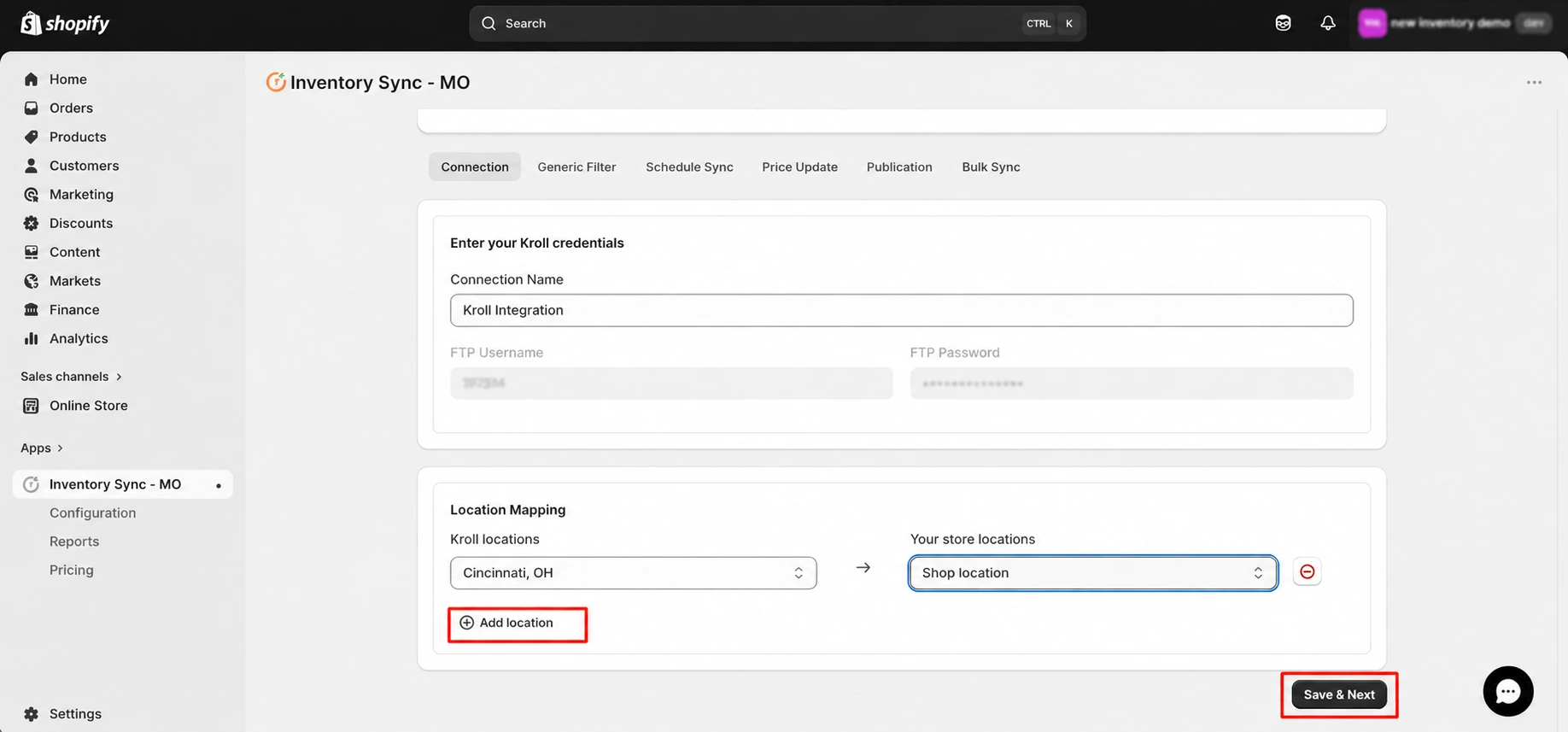Open the Publication tab

pyautogui.click(x=899, y=167)
